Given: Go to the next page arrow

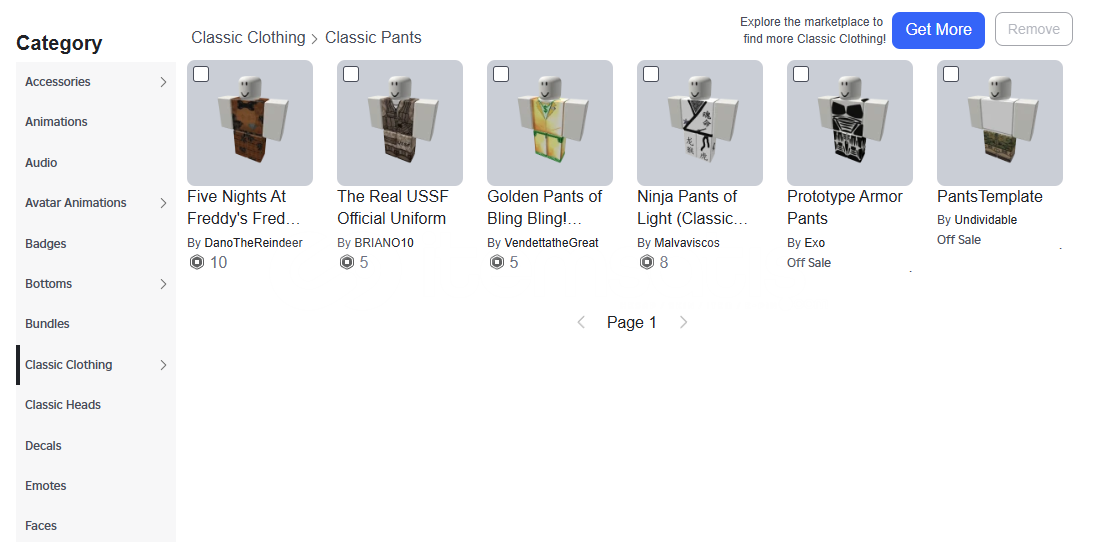Looking at the screenshot, I should [x=684, y=322].
